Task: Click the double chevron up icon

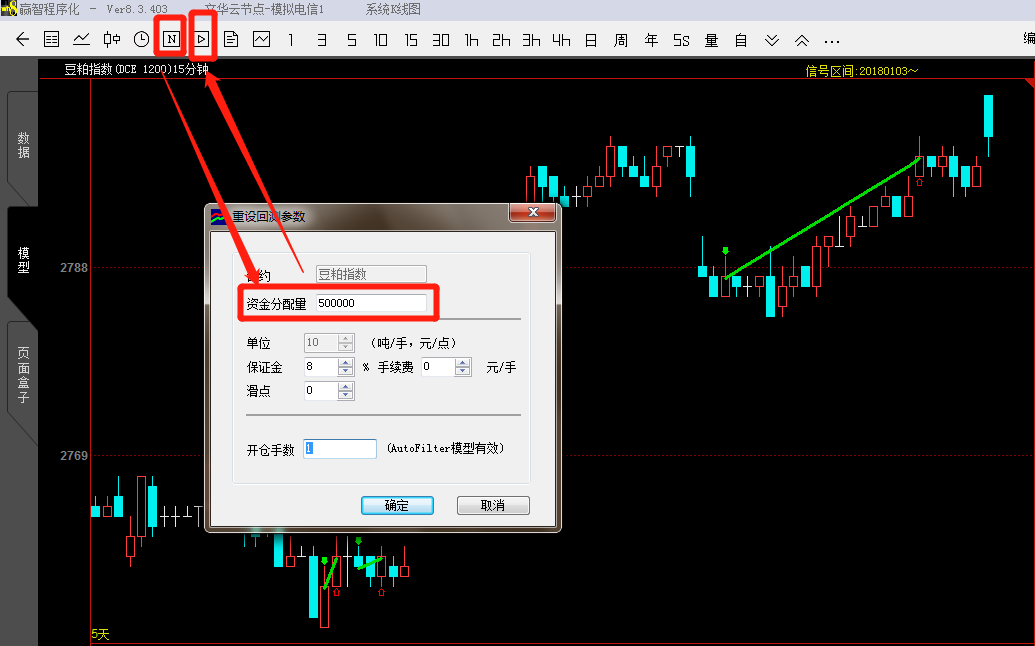Action: click(x=801, y=40)
